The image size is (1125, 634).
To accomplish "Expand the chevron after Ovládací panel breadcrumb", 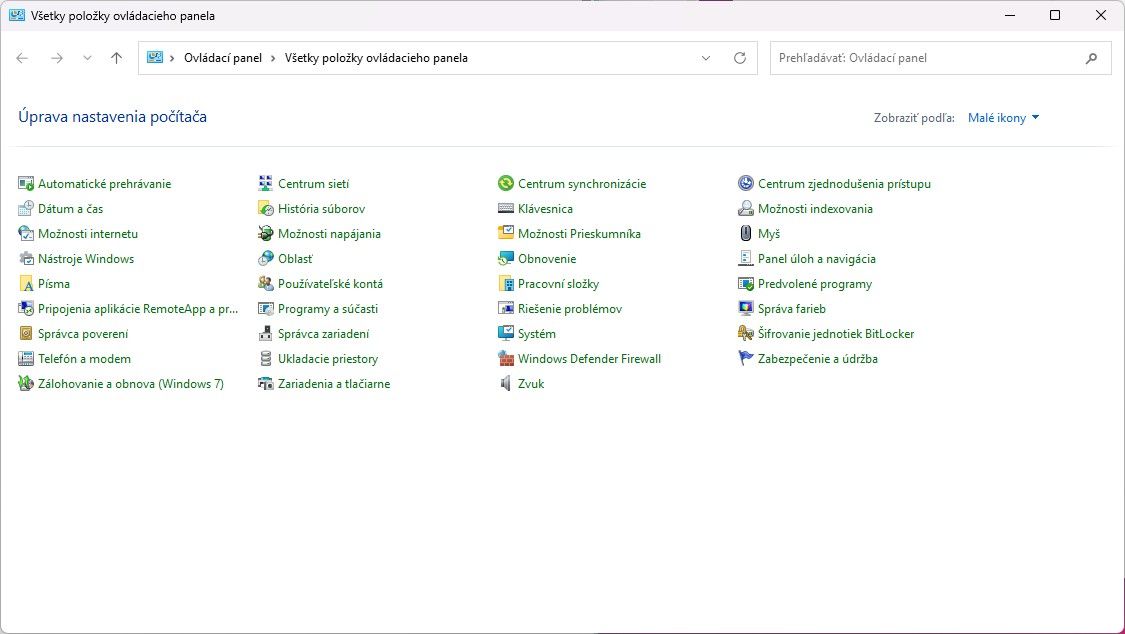I will 273,58.
